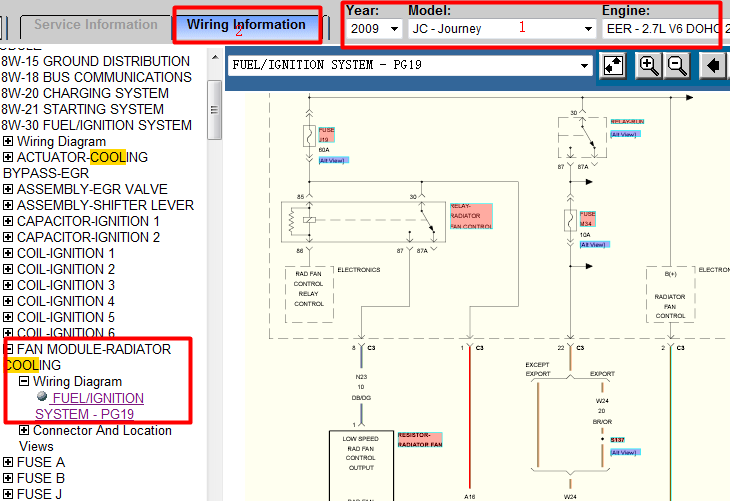Open the Model dropdown JC - Journey

tap(502, 29)
